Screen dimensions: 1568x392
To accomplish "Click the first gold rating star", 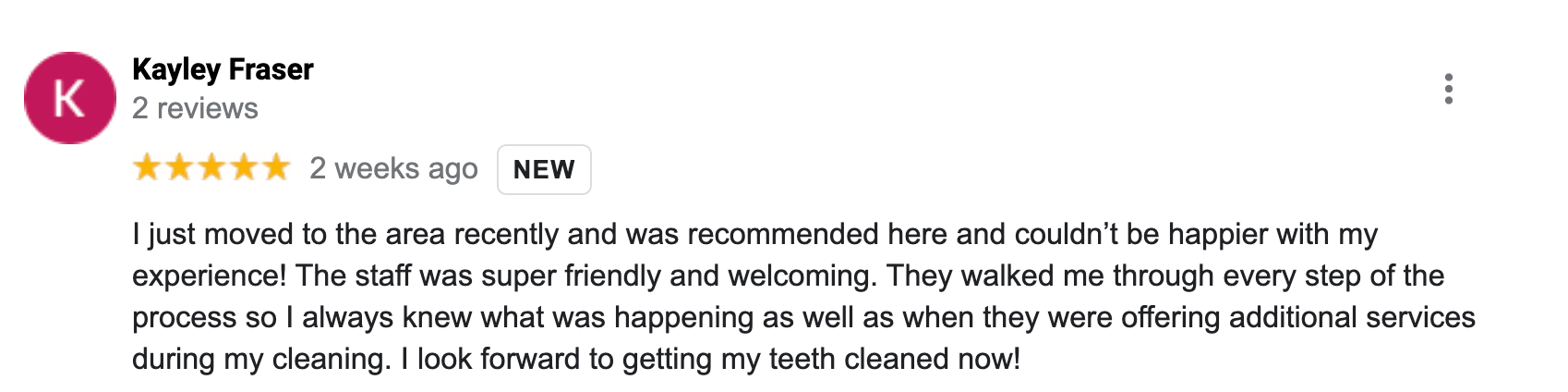I will (x=147, y=168).
